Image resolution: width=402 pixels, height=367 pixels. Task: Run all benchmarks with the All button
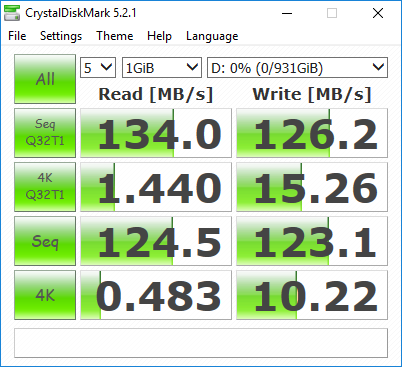click(x=45, y=79)
